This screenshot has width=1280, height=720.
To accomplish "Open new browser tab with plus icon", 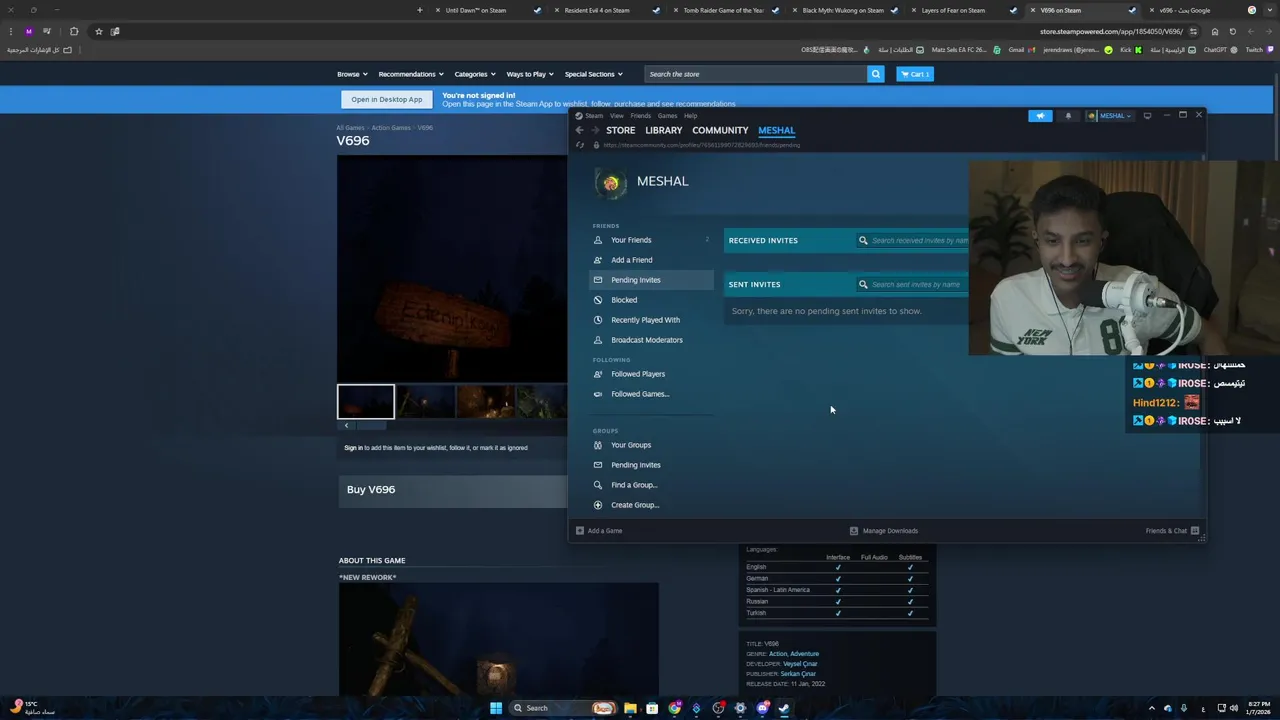I will pos(420,10).
